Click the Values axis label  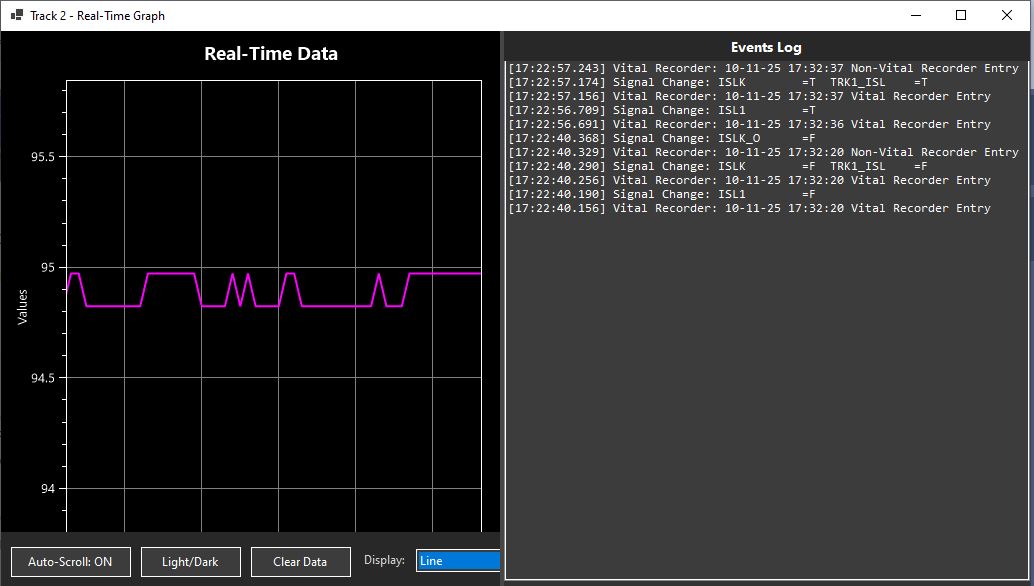pos(22,307)
